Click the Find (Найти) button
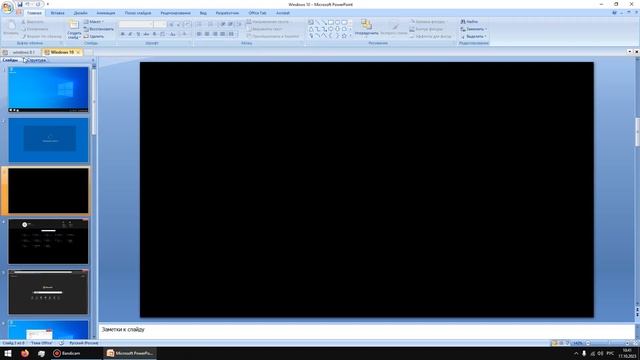The height and width of the screenshot is (360, 640). [x=469, y=22]
